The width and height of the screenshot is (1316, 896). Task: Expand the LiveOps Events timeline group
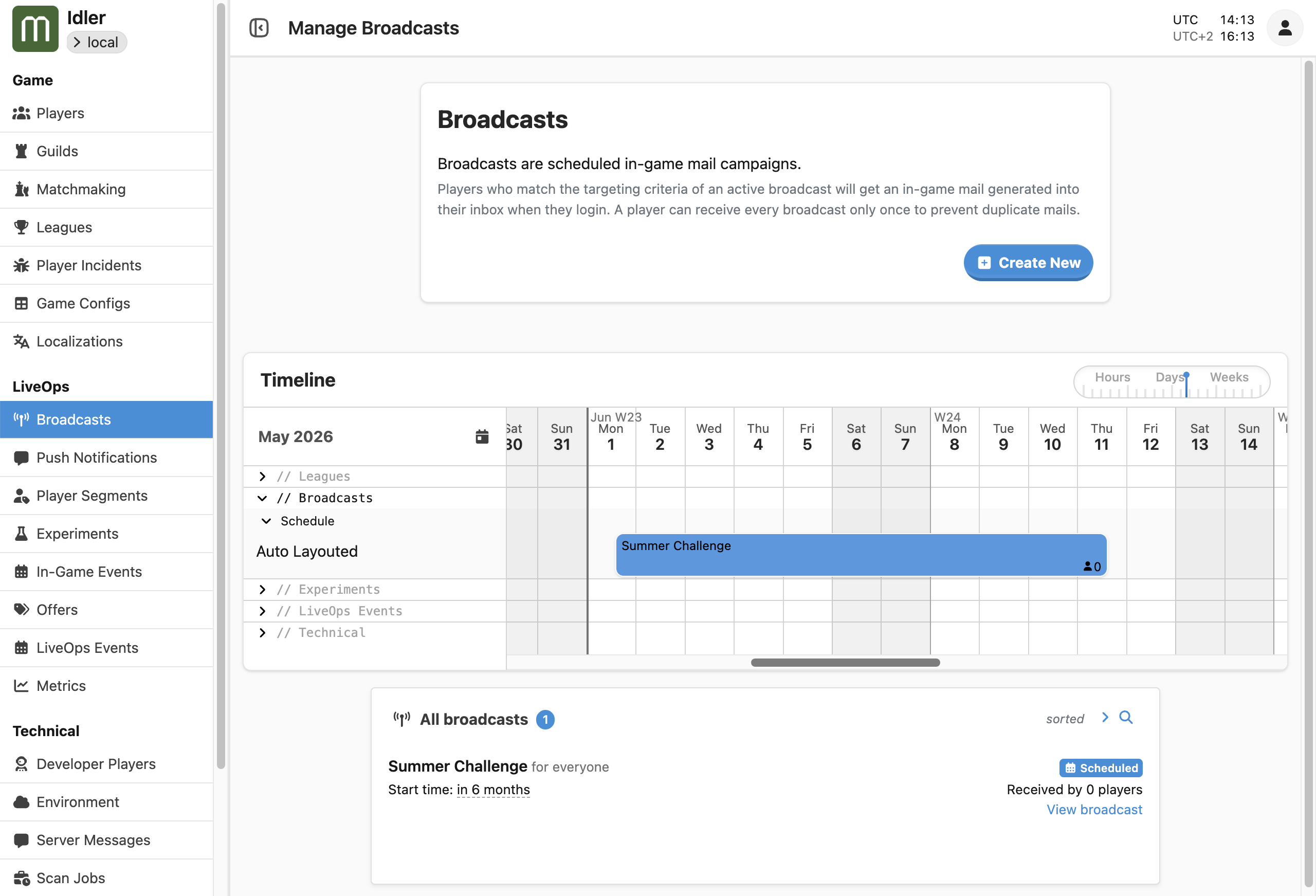tap(262, 611)
